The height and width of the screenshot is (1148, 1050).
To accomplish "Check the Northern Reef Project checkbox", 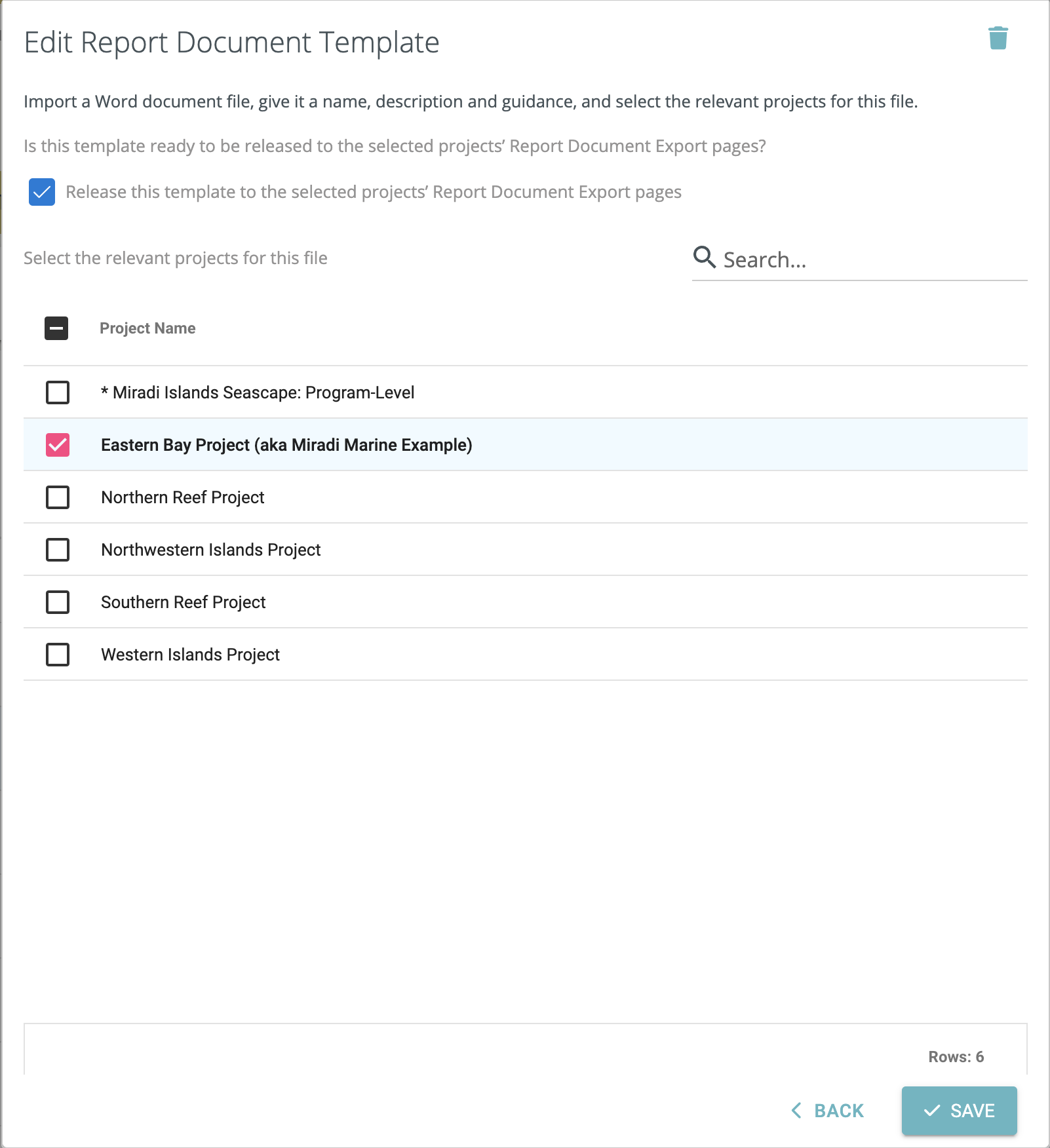I will [58, 497].
